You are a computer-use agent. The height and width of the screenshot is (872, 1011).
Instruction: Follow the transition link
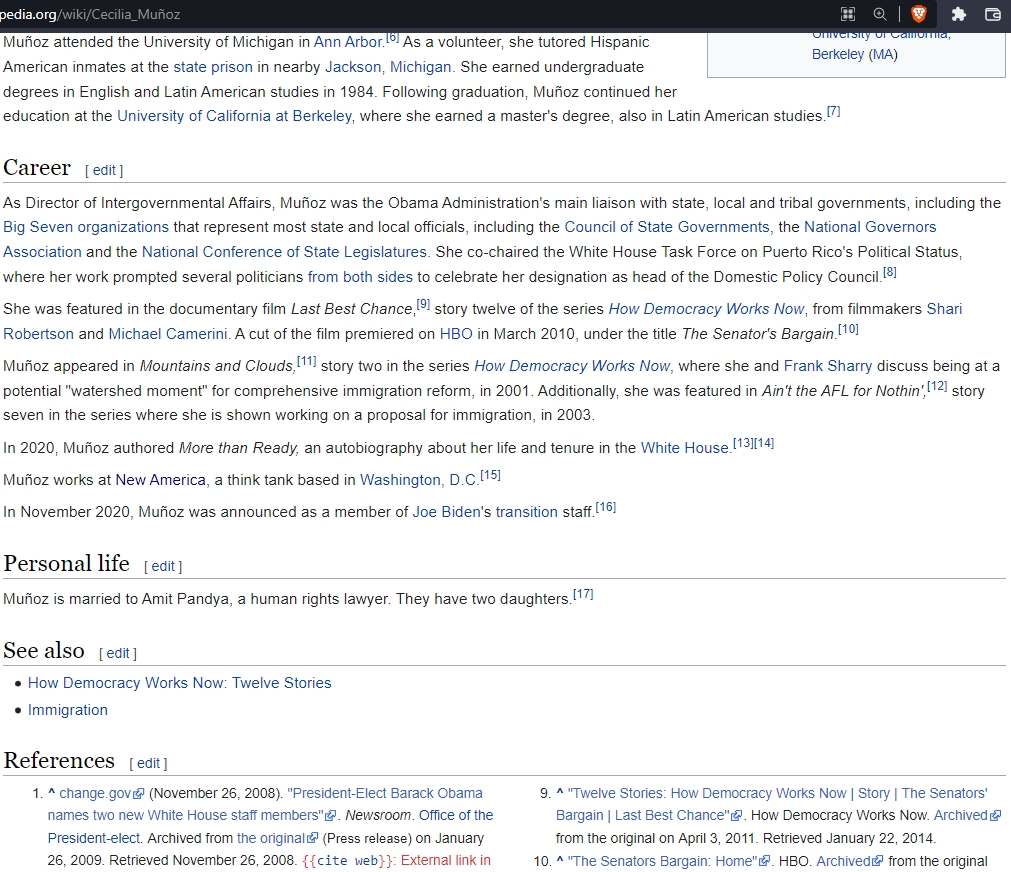coord(526,511)
